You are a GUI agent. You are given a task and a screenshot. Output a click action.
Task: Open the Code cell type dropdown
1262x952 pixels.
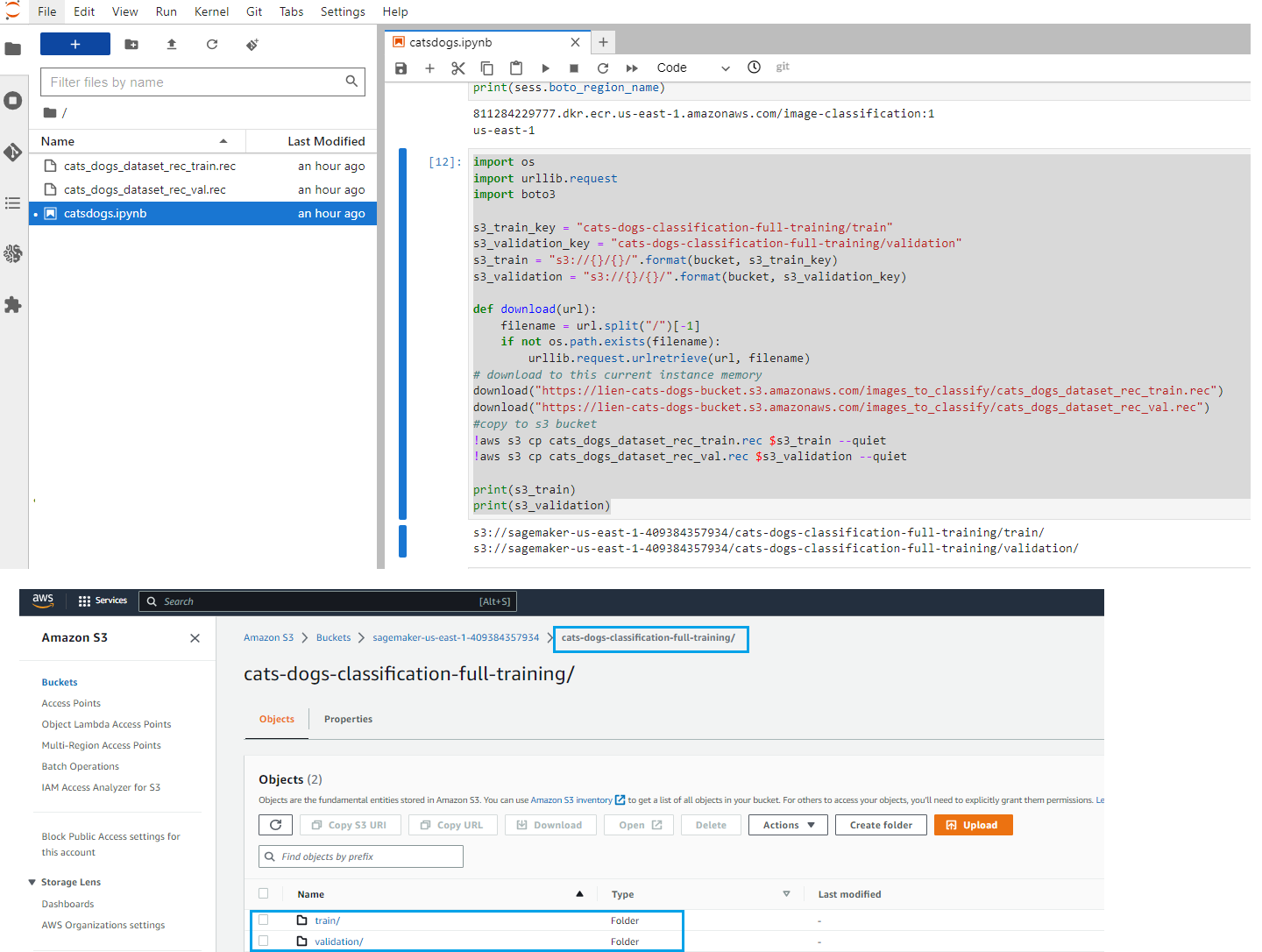(693, 67)
